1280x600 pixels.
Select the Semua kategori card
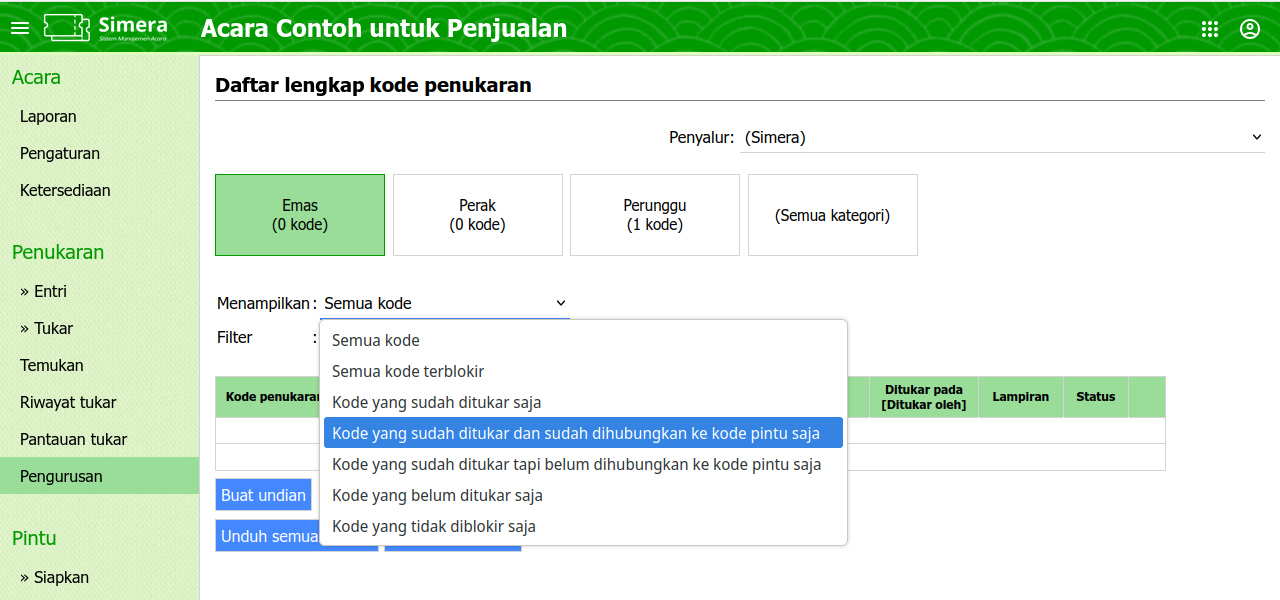(833, 215)
